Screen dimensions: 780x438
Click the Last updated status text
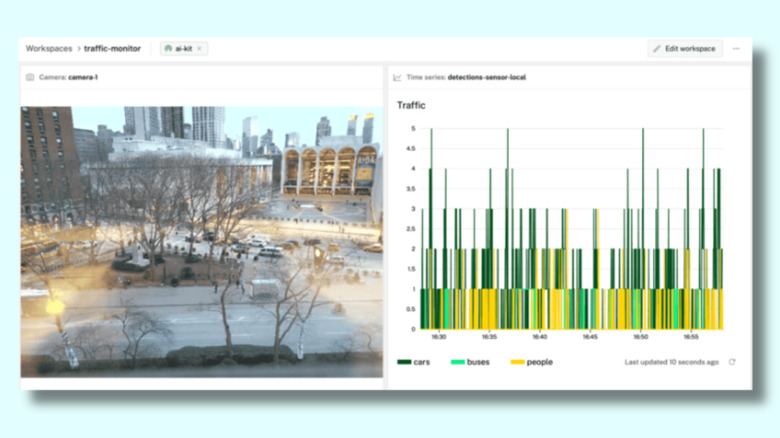(671, 362)
